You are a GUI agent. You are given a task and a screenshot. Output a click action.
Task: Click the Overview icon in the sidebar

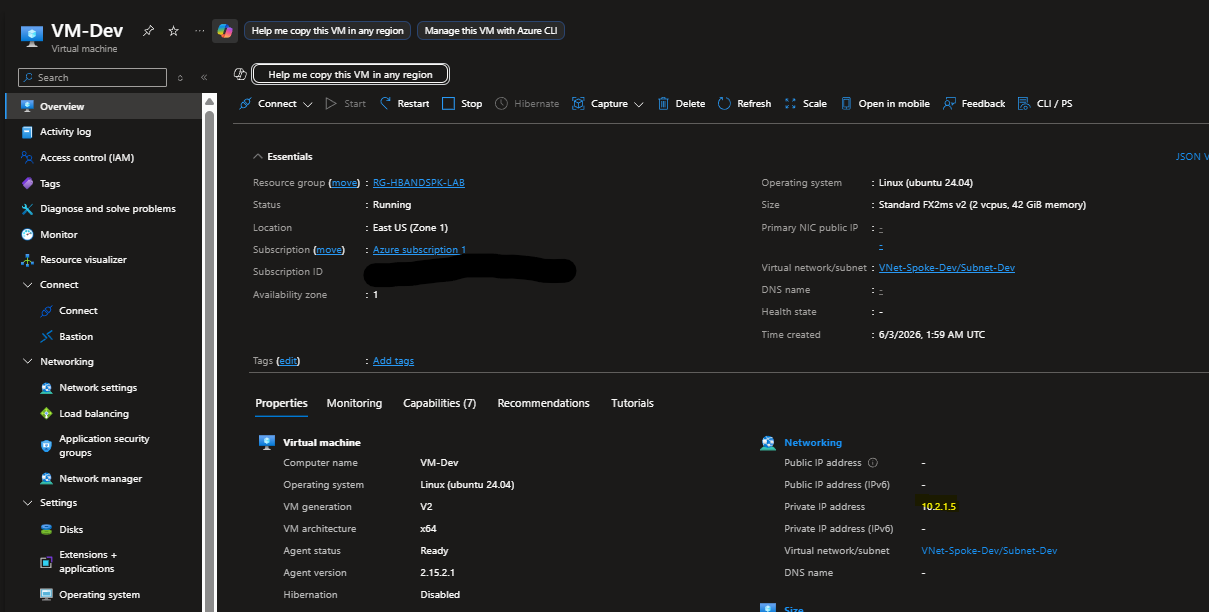pos(28,106)
